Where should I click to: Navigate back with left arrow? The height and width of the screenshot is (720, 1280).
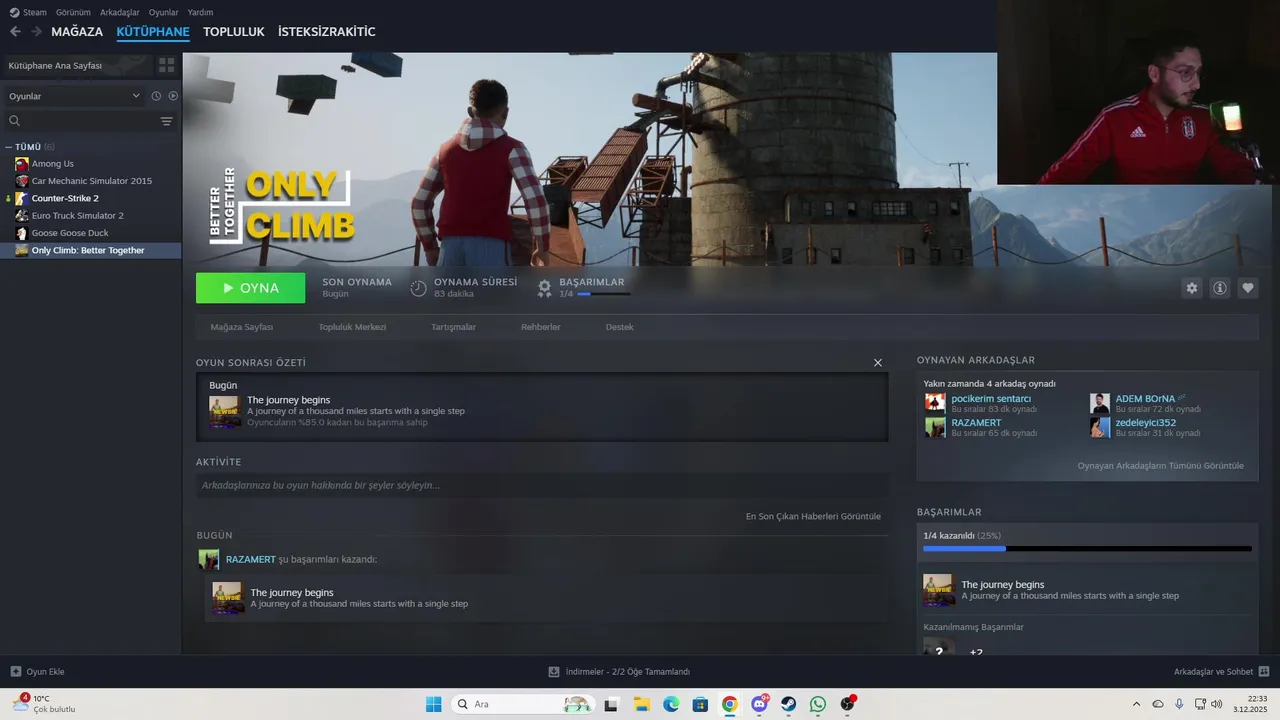click(x=15, y=32)
